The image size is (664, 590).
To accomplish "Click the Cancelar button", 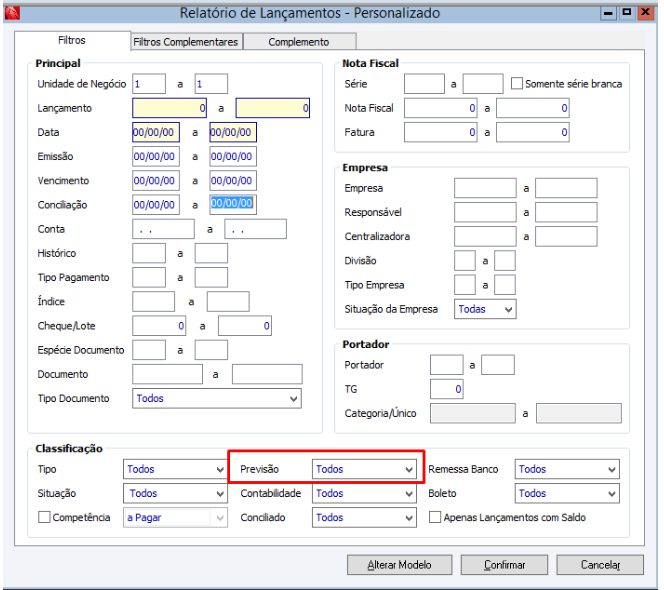I will 600,565.
